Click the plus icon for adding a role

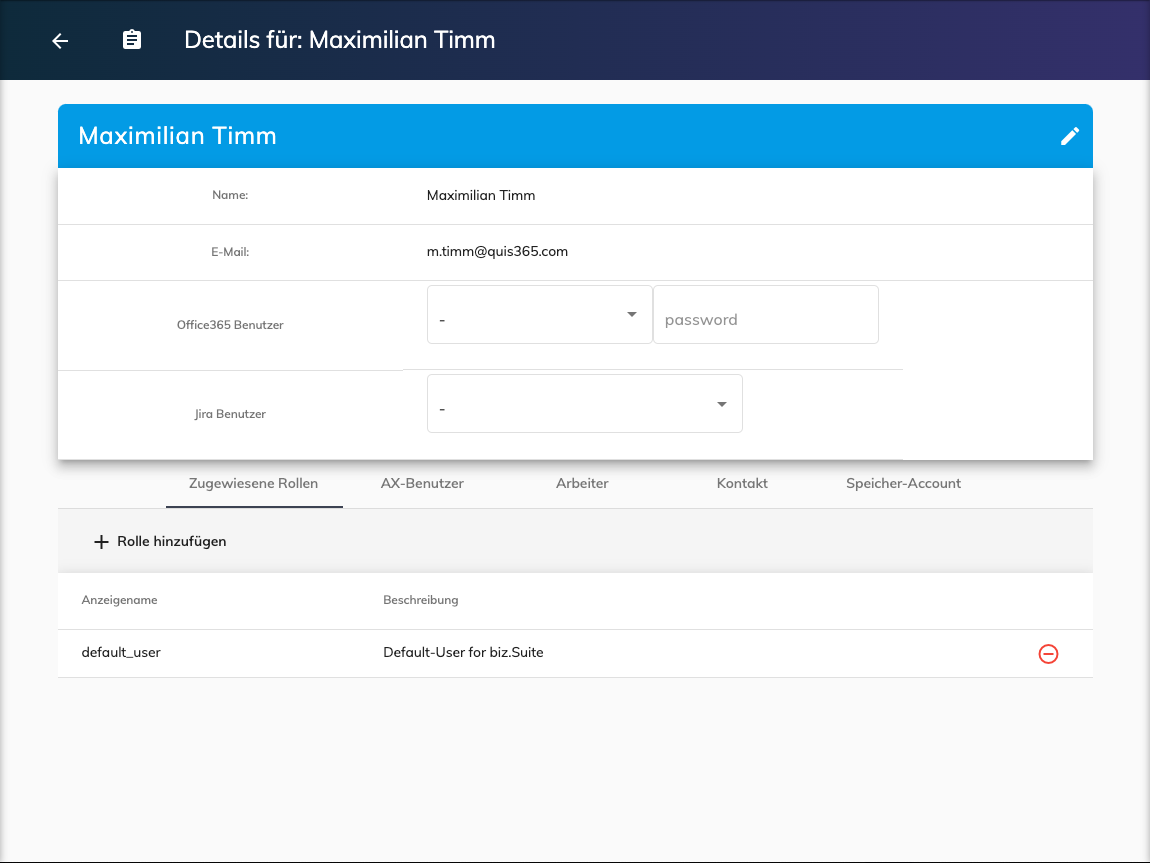coord(101,542)
